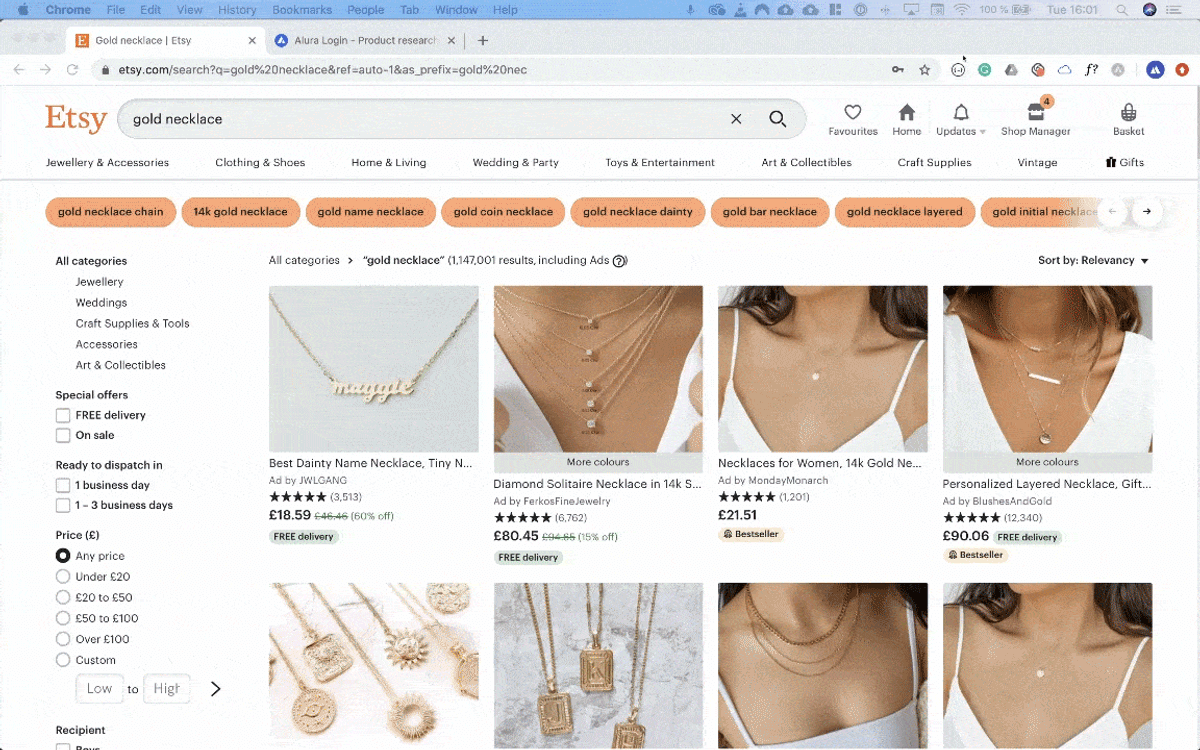
Task: Expand custom price range options
Action: (x=215, y=688)
